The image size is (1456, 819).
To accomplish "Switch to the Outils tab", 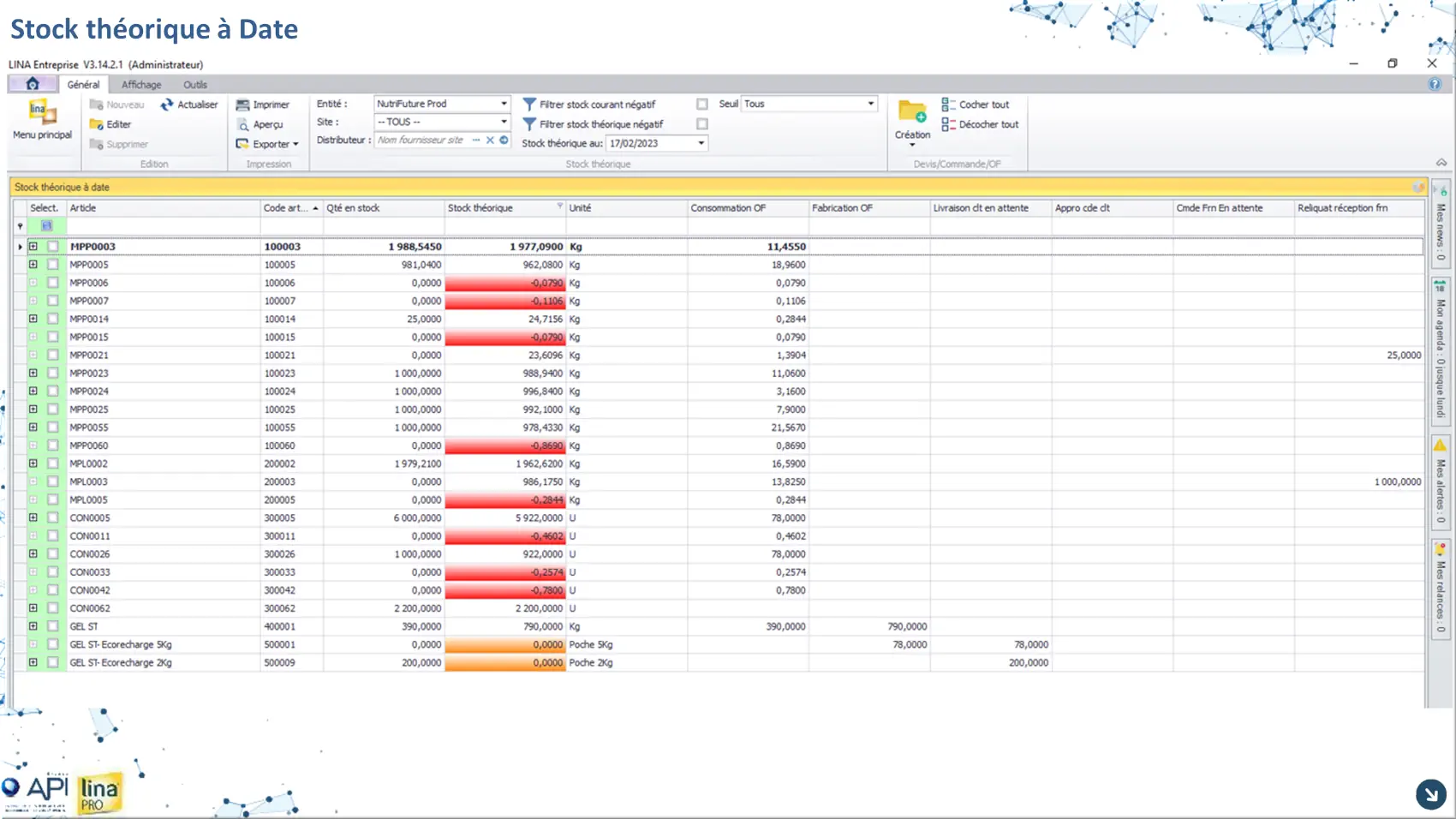I will 195,85.
